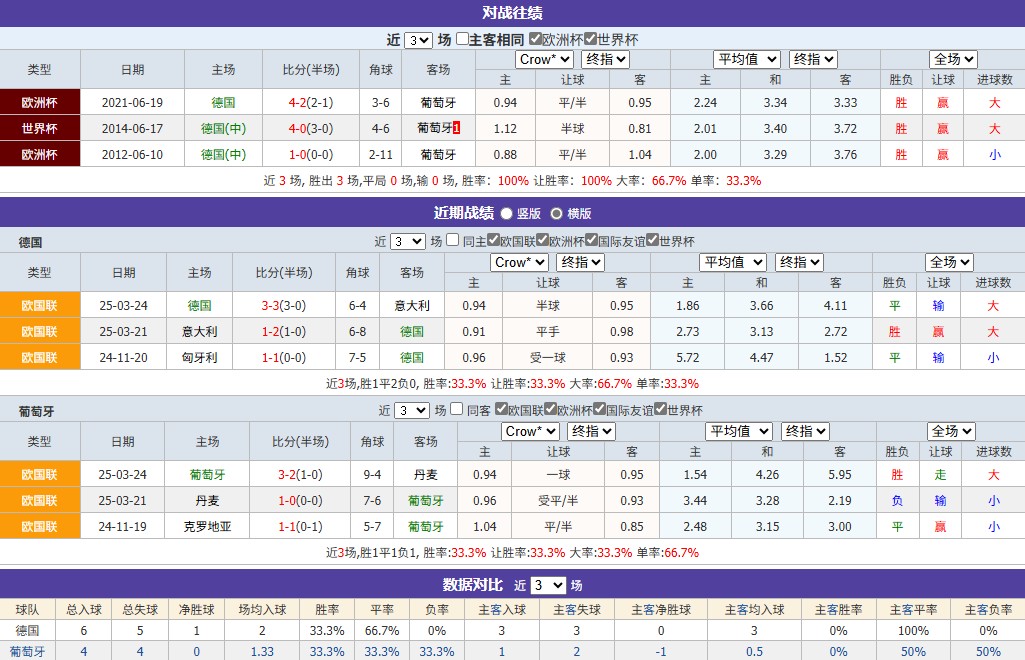The height and width of the screenshot is (660, 1025).
Task: Open the match count dropdown in 对战往绩
Action: (x=418, y=40)
